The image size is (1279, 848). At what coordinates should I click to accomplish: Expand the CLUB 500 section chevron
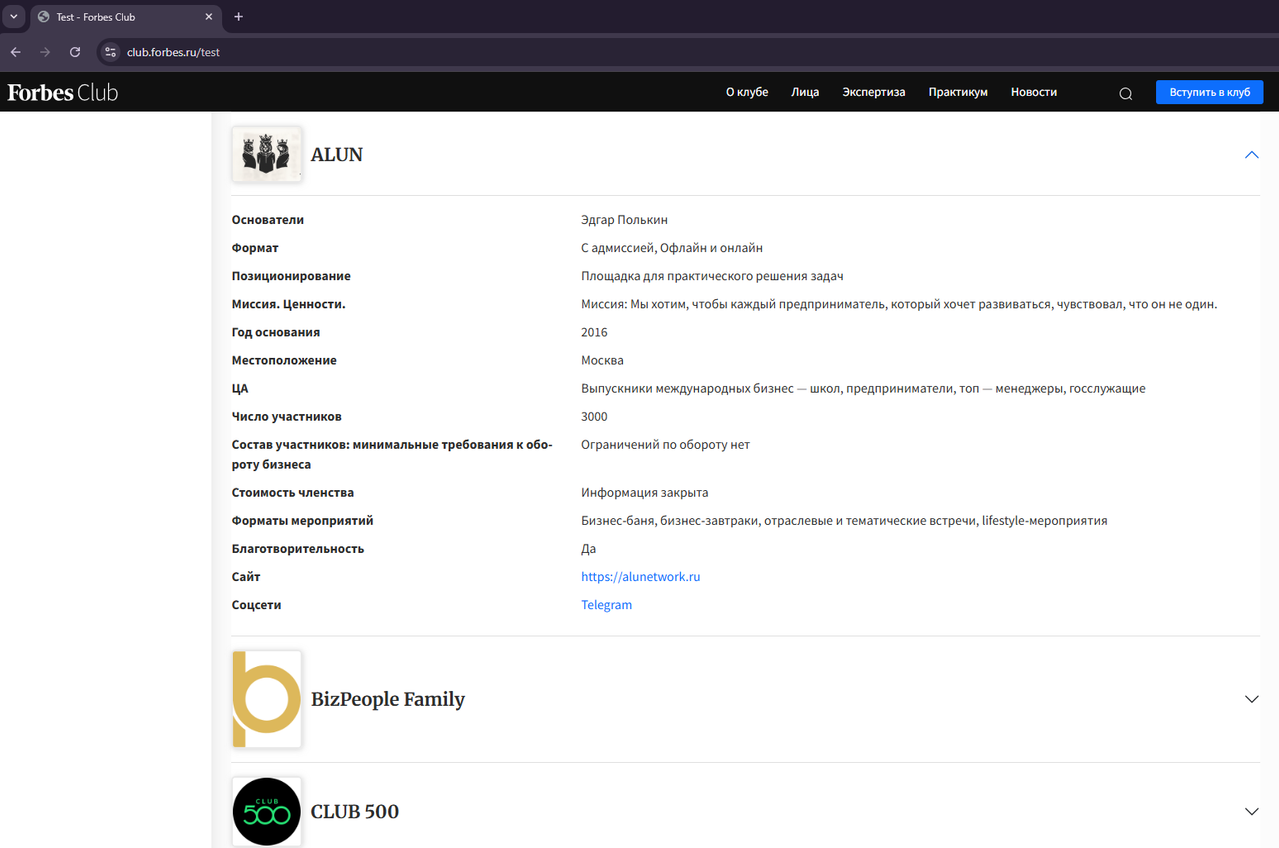pyautogui.click(x=1251, y=811)
